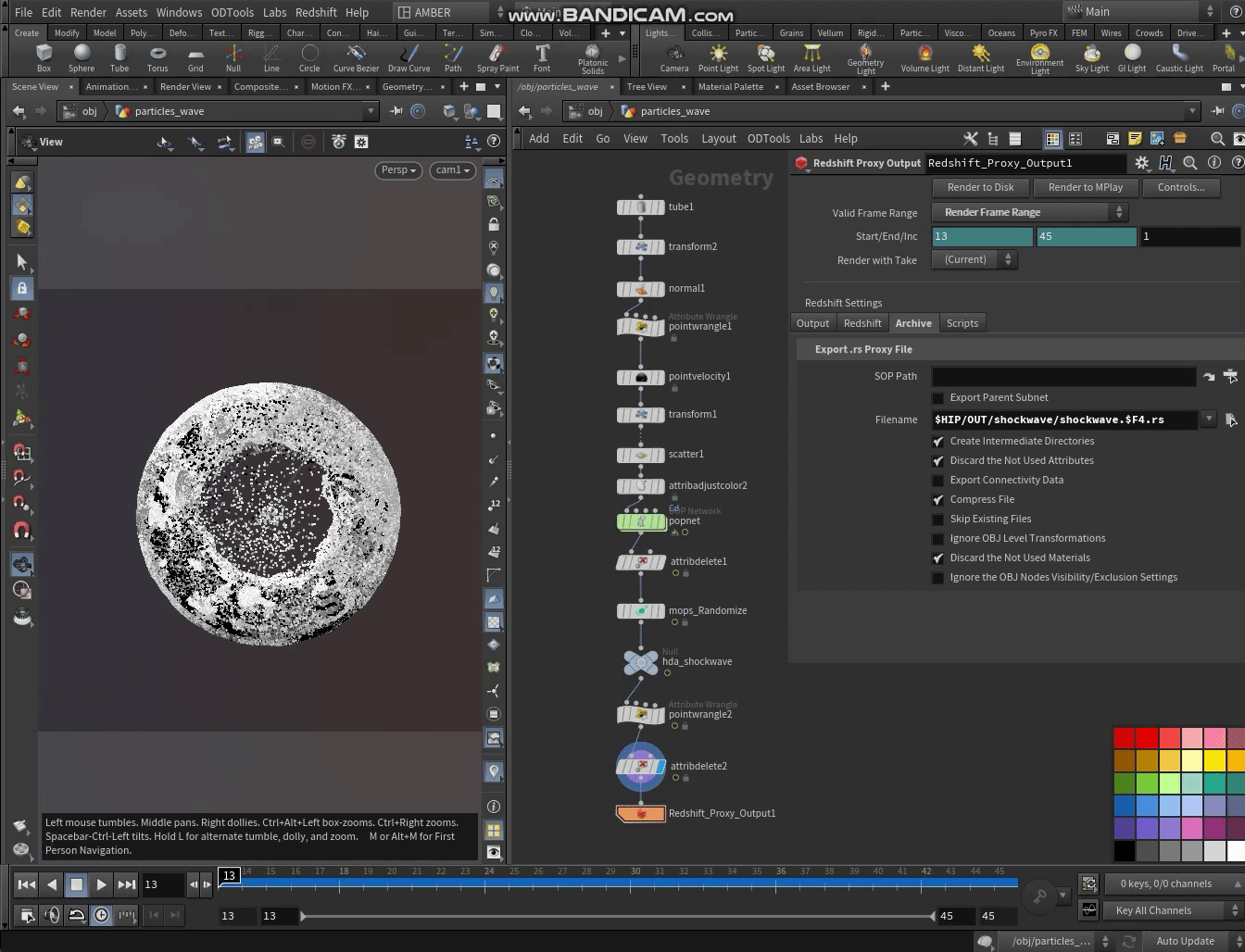The image size is (1245, 952).
Task: Switch to the Output tab
Action: (812, 323)
